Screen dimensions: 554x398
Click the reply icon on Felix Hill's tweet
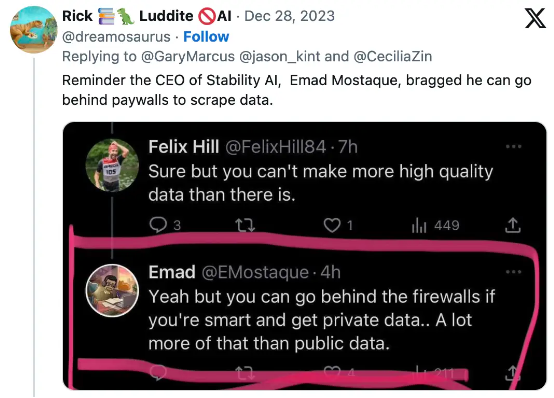coord(158,225)
